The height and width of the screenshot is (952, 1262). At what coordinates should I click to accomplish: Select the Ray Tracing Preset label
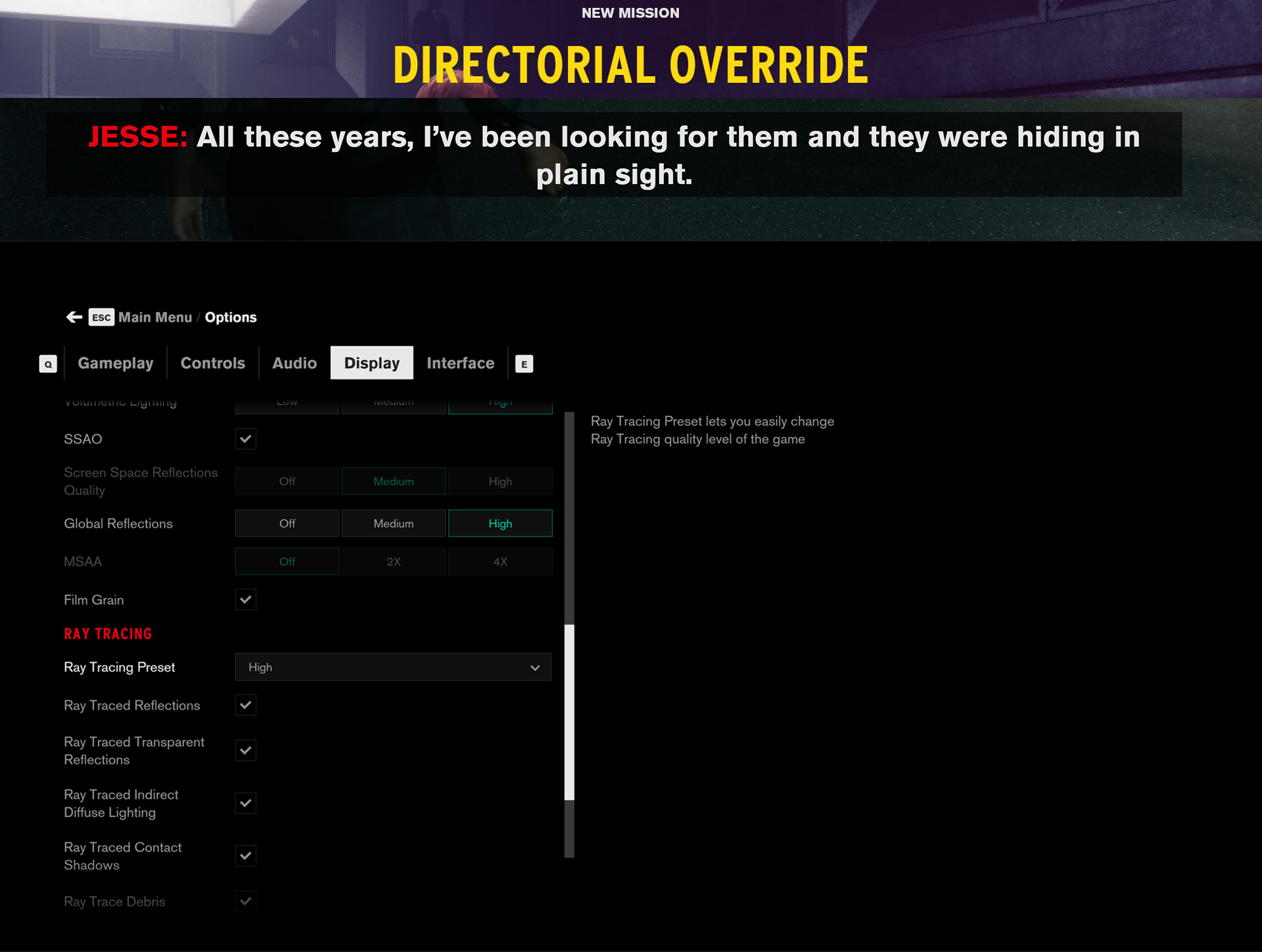(120, 667)
